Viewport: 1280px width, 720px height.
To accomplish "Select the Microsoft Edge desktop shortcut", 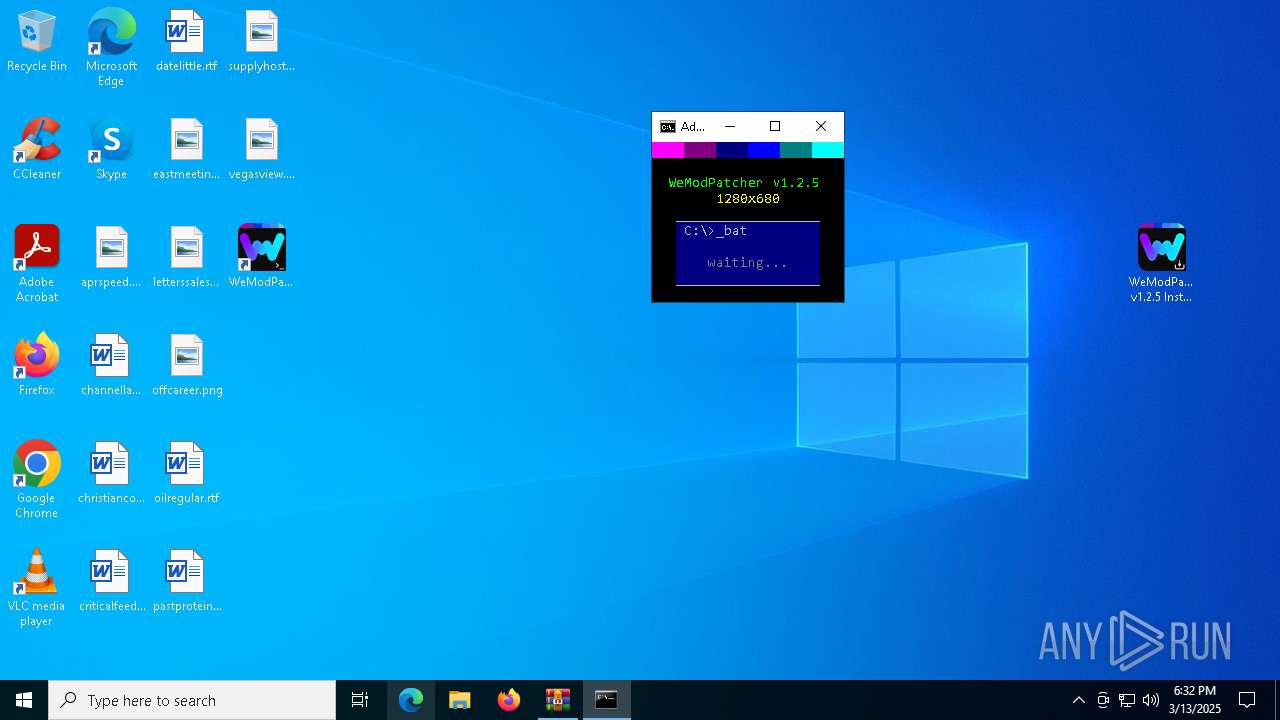I will [111, 48].
